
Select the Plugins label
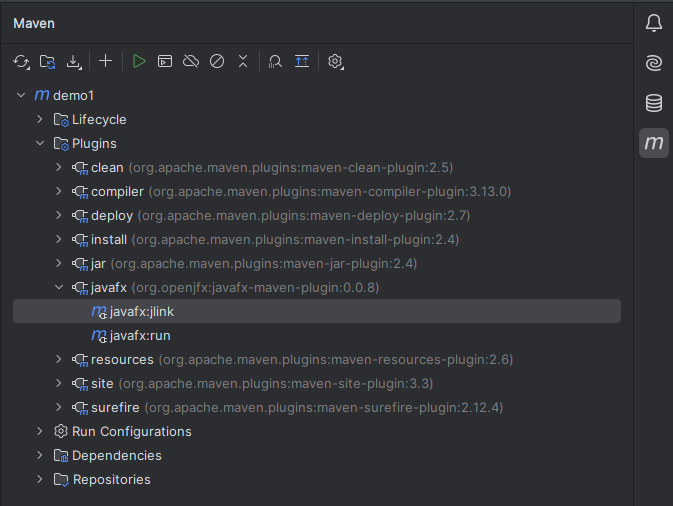point(94,143)
